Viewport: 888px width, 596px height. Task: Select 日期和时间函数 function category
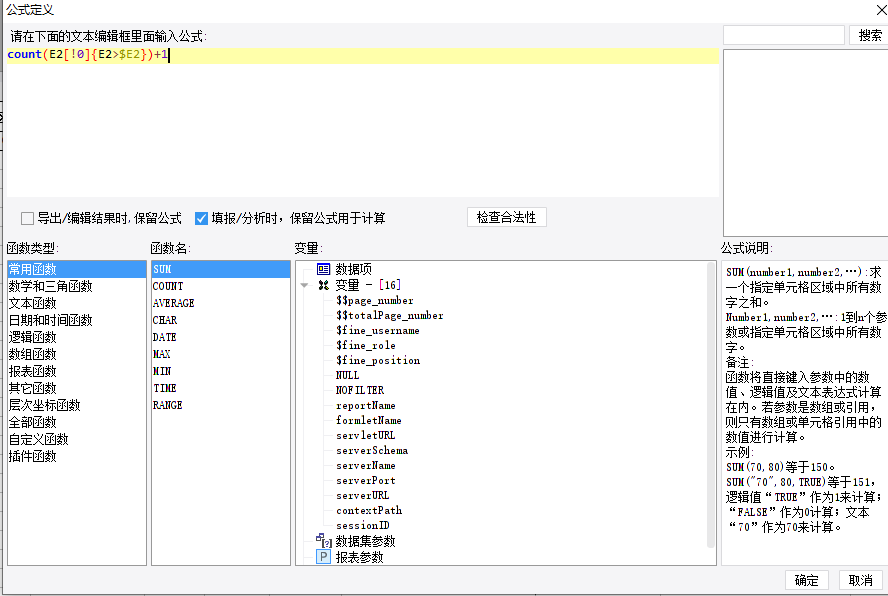[x=76, y=320]
